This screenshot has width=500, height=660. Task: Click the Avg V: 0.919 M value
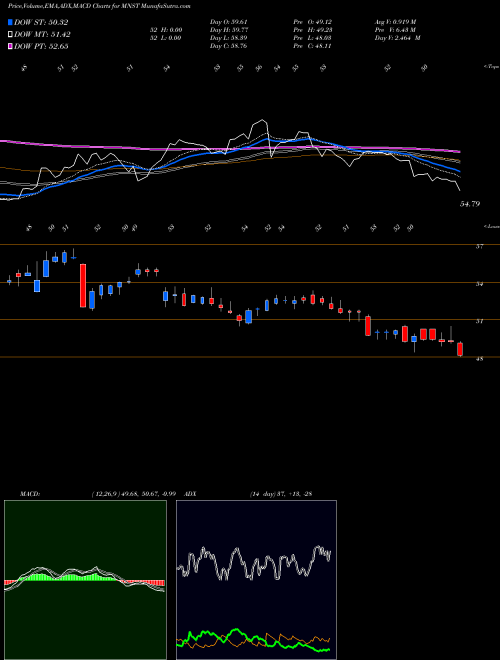pos(396,22)
